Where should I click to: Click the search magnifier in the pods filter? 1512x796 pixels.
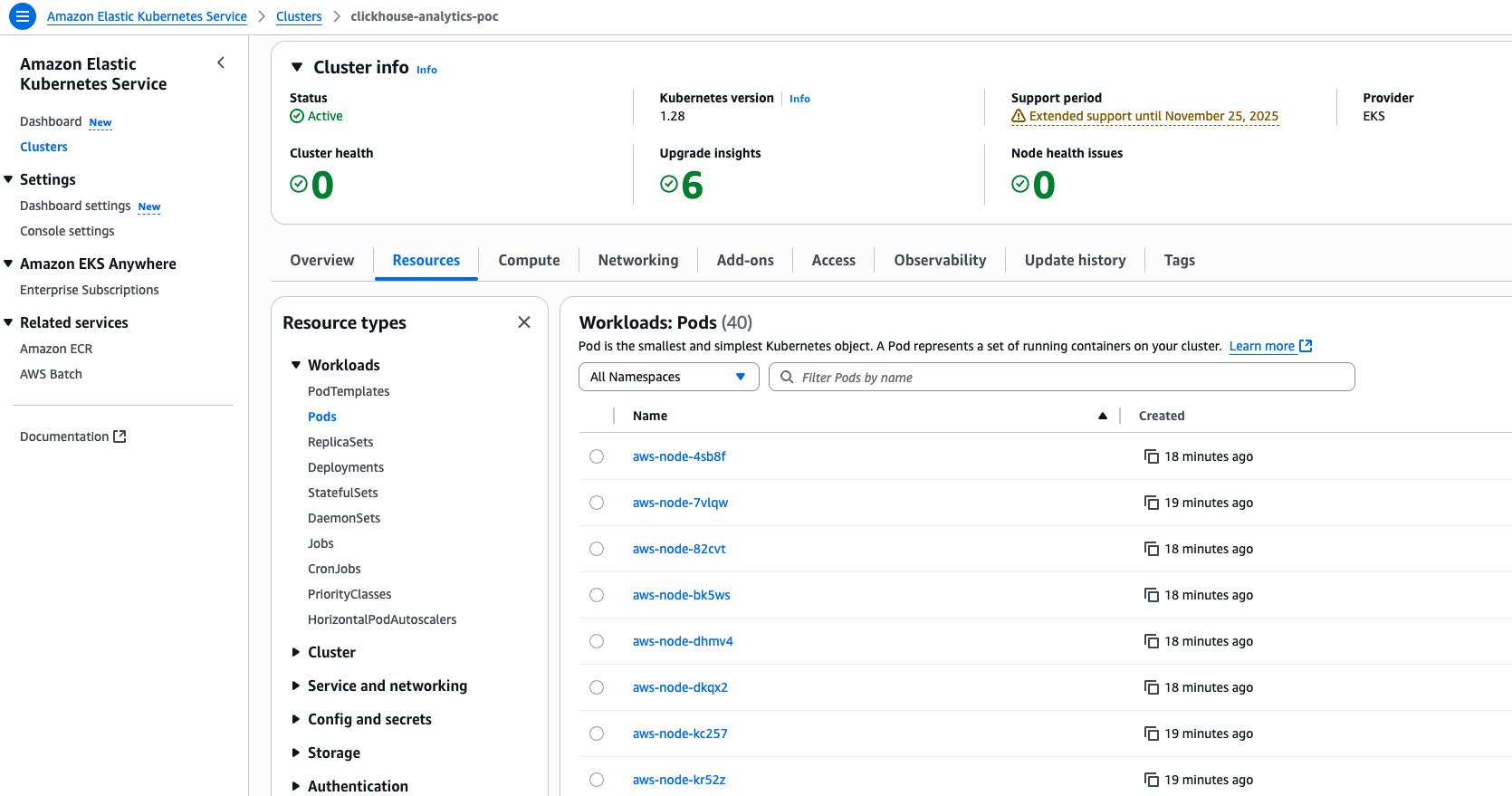[x=787, y=377]
